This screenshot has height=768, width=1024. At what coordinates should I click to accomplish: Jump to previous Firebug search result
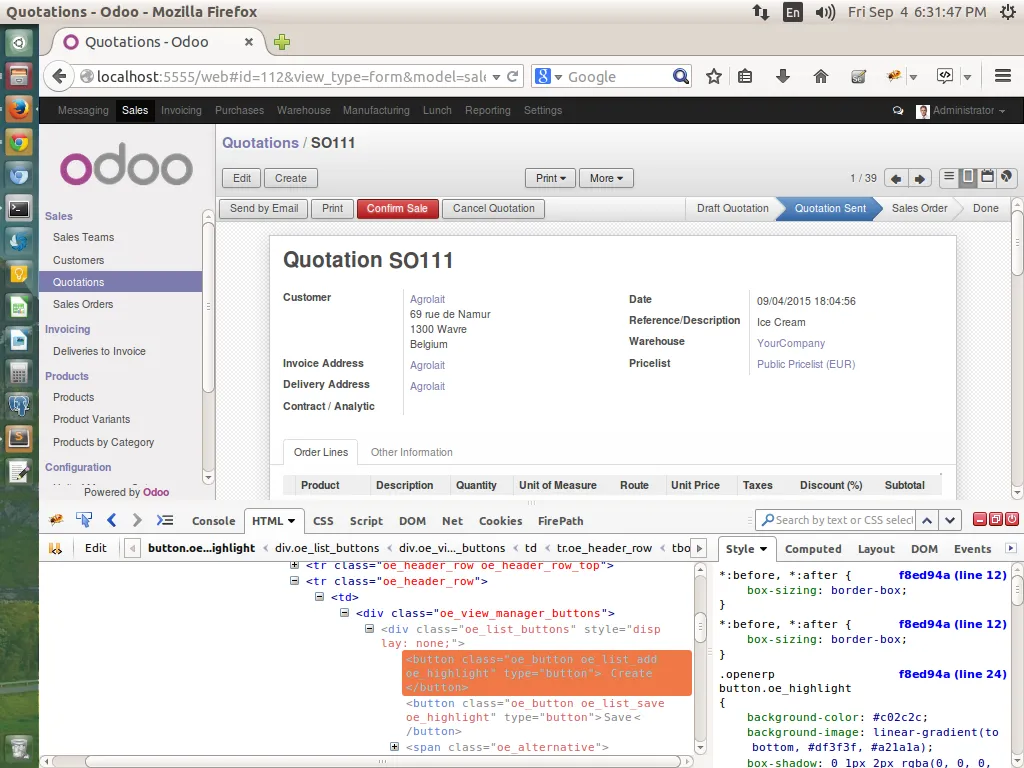tap(927, 520)
